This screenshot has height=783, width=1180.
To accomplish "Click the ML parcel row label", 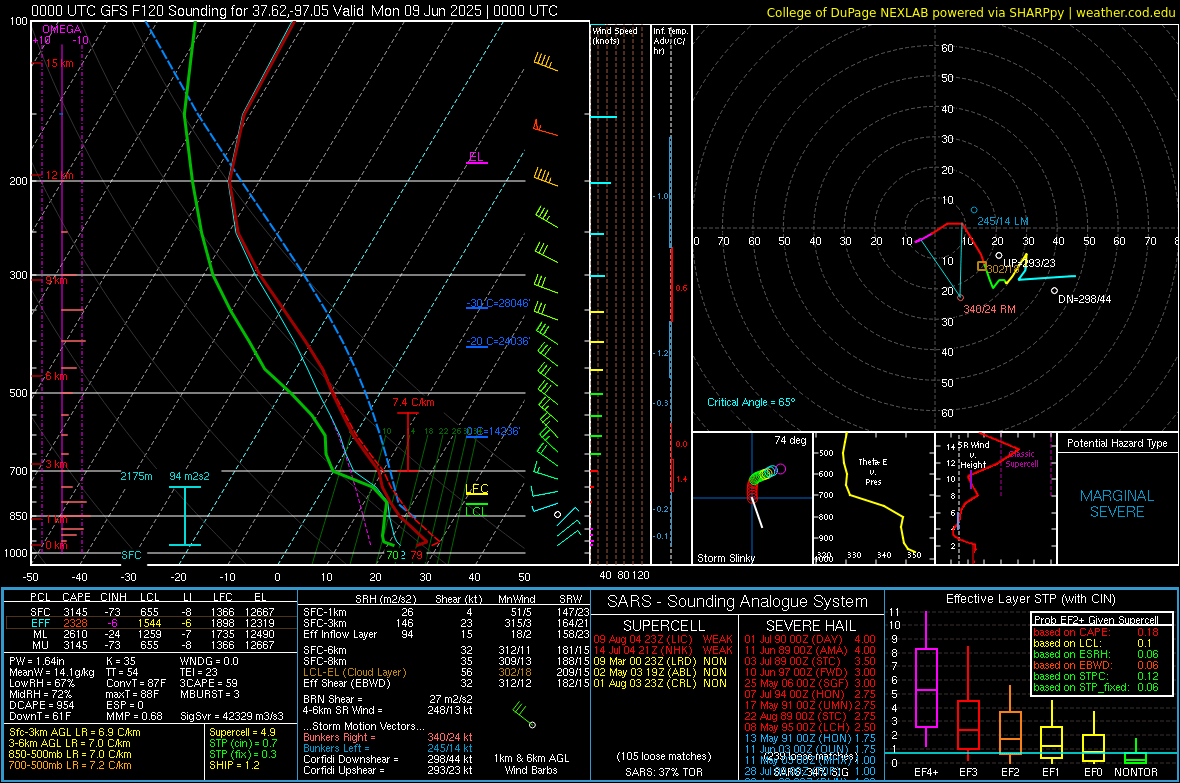I will click(x=41, y=635).
